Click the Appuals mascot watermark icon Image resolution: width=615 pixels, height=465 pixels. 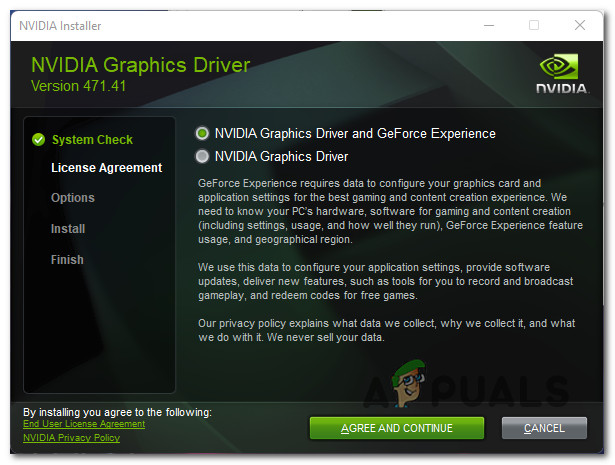(x=408, y=383)
